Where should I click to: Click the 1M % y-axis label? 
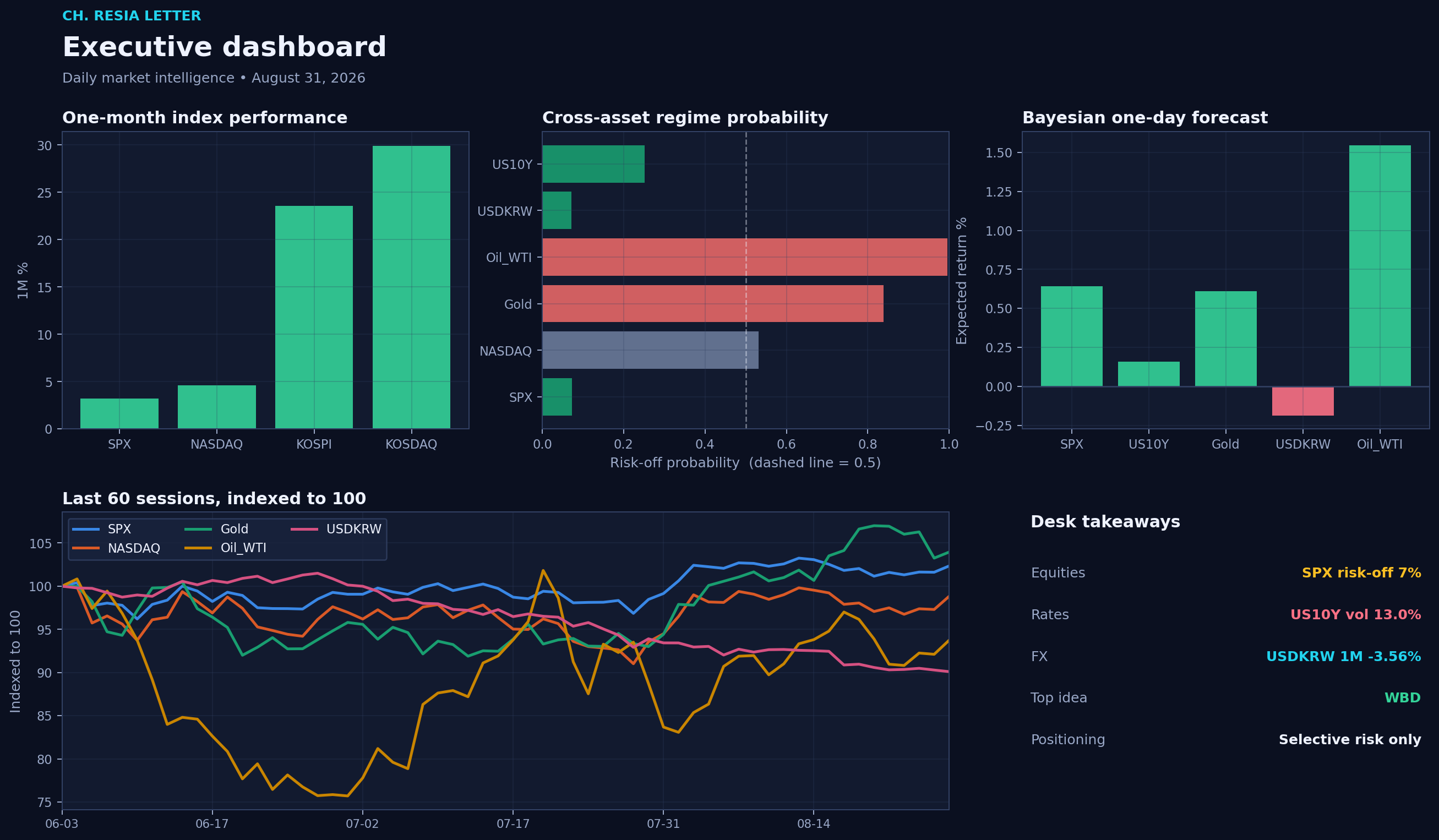click(x=22, y=280)
